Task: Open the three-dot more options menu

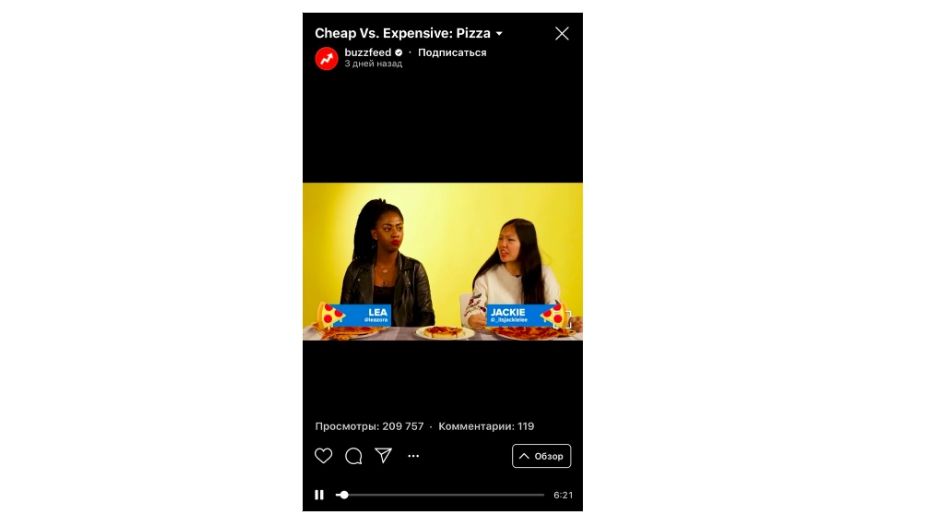Action: click(x=414, y=456)
